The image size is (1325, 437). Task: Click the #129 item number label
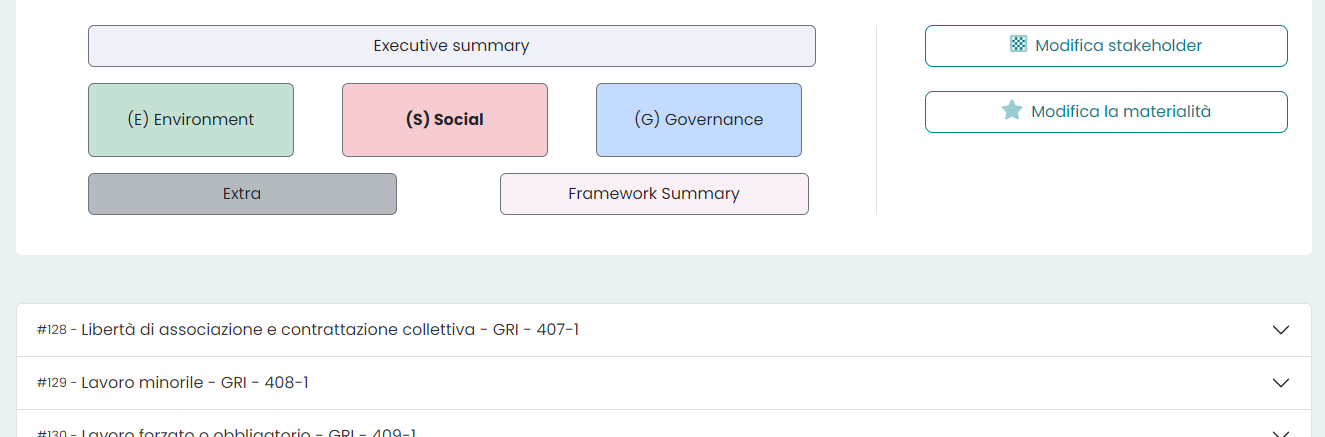(51, 383)
